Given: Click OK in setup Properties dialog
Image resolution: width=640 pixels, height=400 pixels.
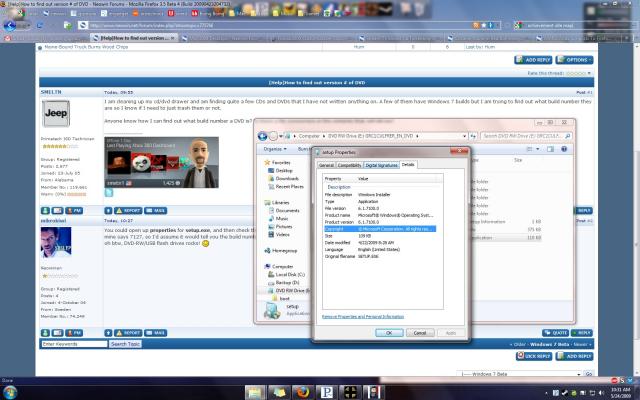Looking at the screenshot, I should coord(389,333).
